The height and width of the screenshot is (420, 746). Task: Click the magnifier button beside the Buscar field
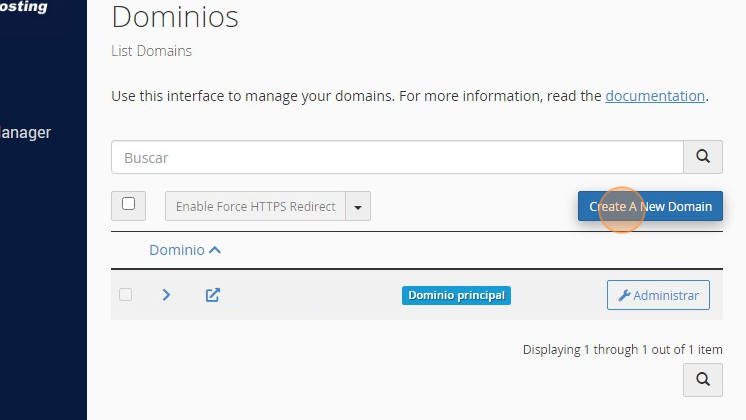(702, 157)
